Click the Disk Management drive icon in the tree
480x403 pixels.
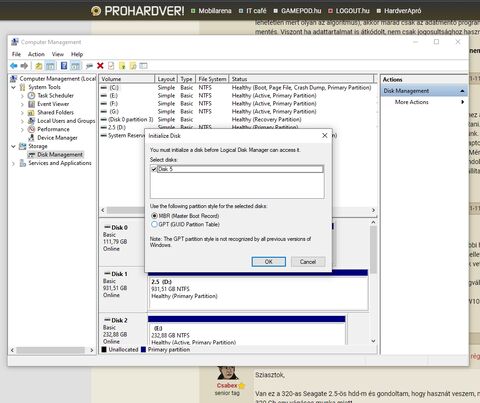(31, 155)
